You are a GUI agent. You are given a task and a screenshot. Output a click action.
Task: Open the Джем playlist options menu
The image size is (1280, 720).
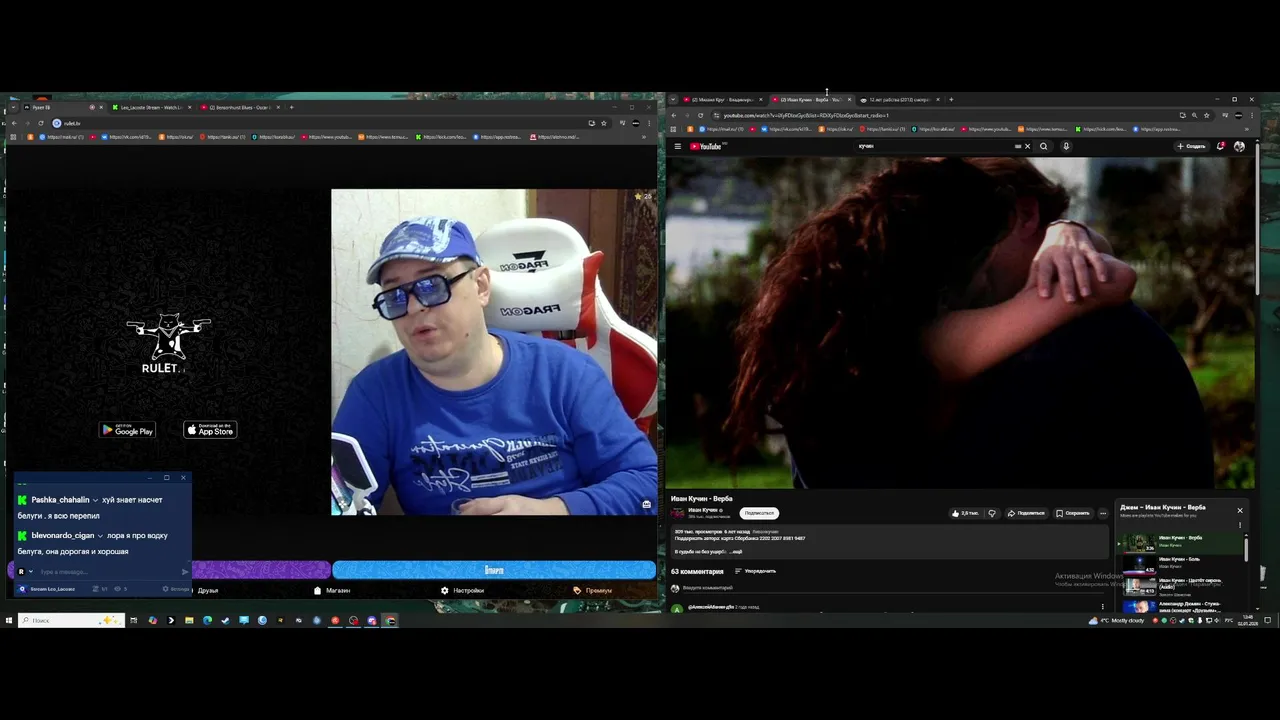point(1240,524)
